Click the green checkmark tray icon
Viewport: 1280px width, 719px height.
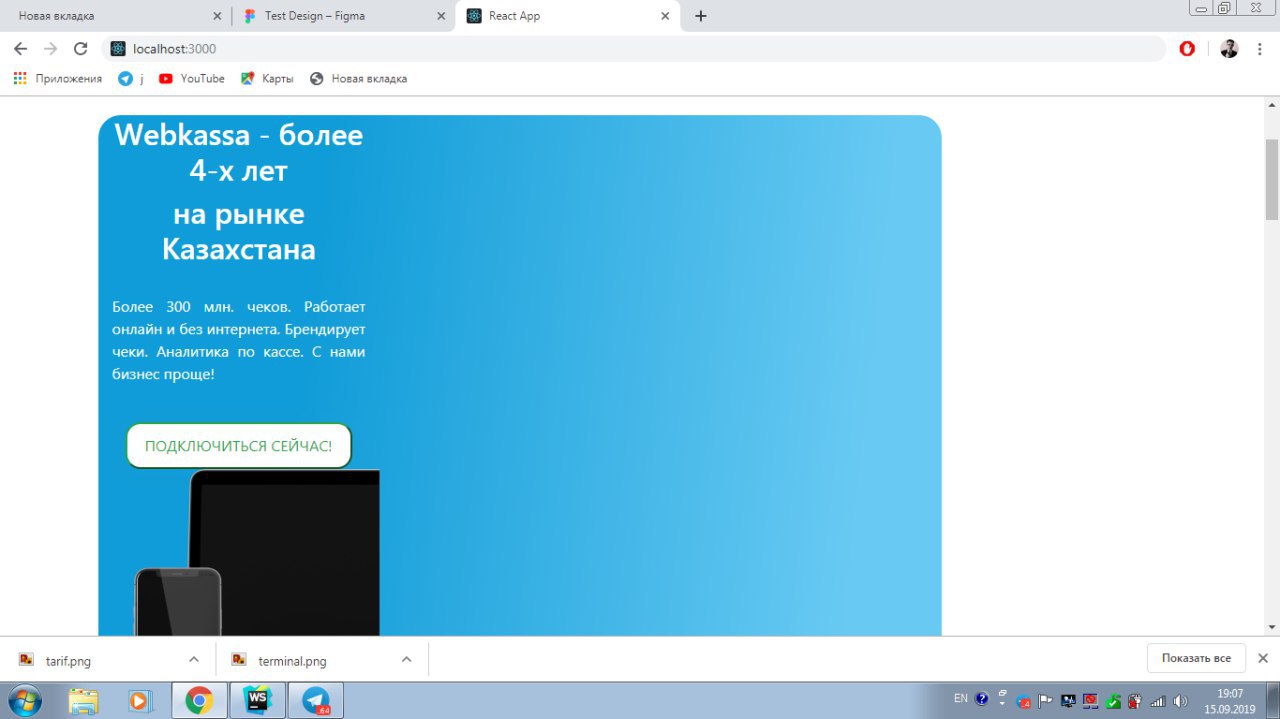coord(1113,701)
